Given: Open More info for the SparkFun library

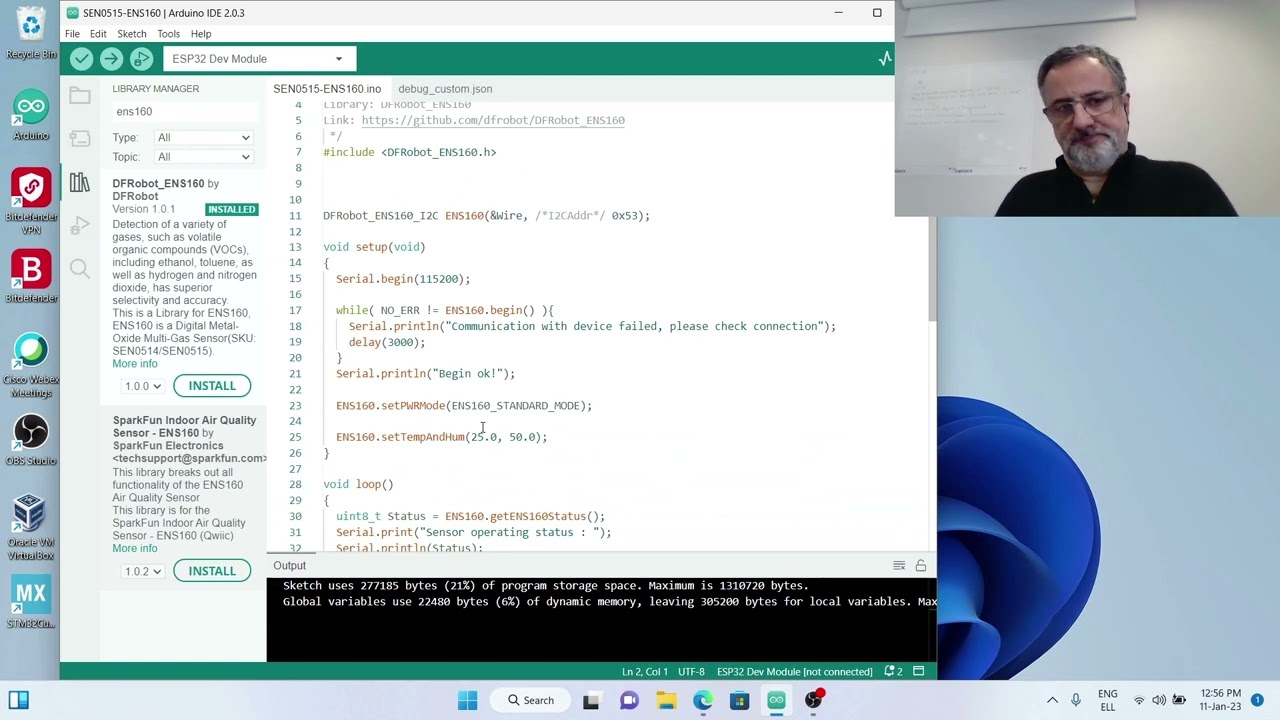Looking at the screenshot, I should click(x=135, y=549).
